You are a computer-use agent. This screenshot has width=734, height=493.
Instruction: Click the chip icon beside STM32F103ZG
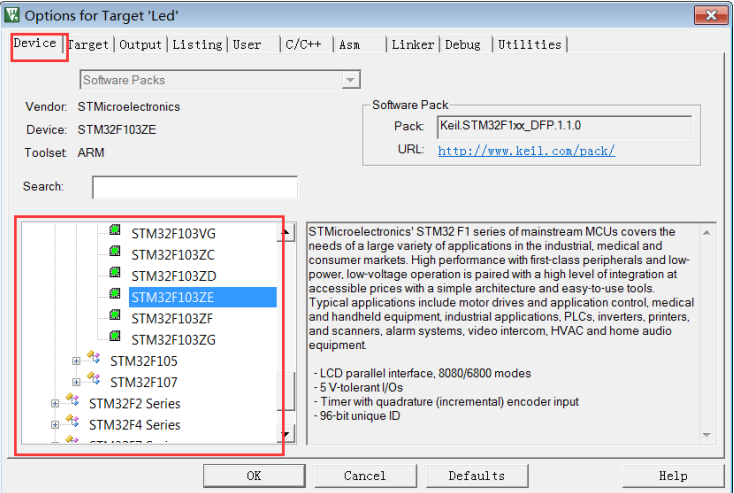tap(115, 336)
